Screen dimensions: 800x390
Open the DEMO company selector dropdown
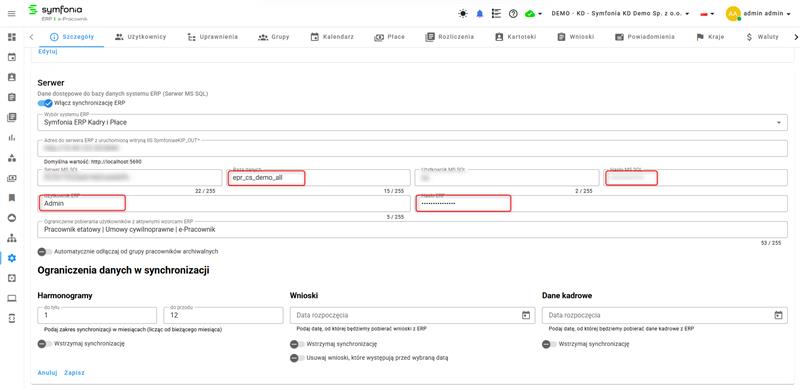pyautogui.click(x=620, y=14)
